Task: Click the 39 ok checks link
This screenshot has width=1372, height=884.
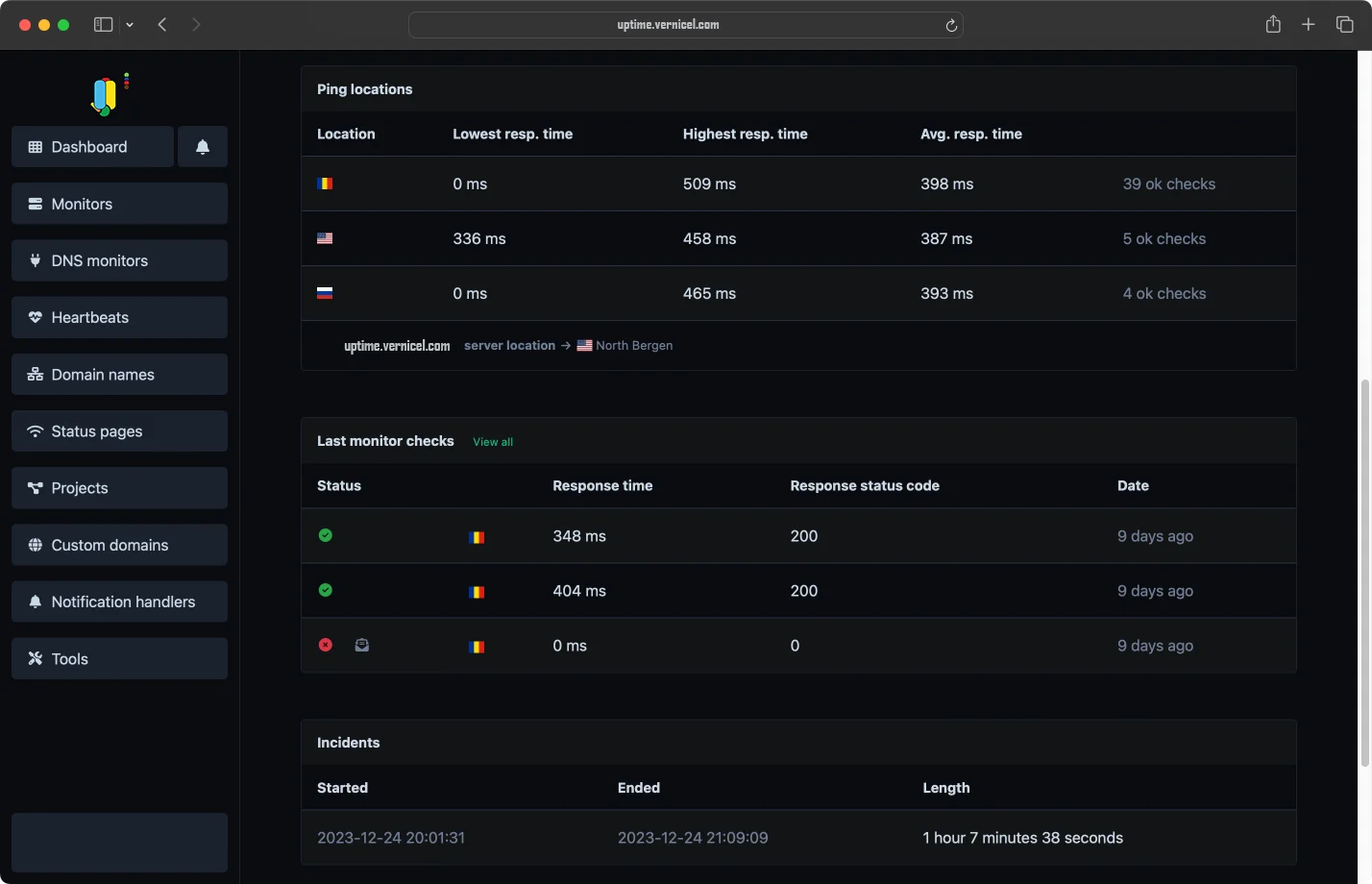Action: pyautogui.click(x=1169, y=184)
